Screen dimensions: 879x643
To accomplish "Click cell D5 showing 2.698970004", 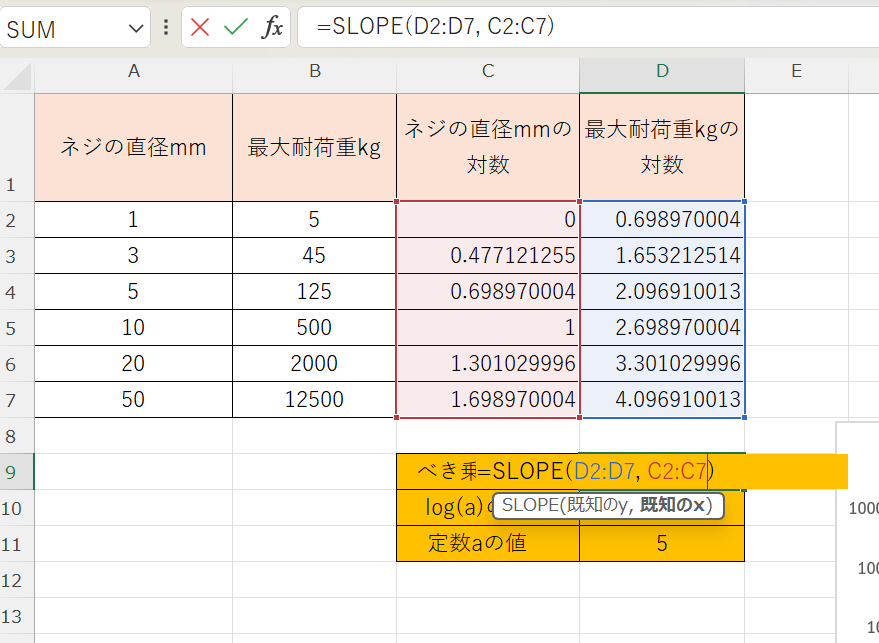I will [661, 328].
